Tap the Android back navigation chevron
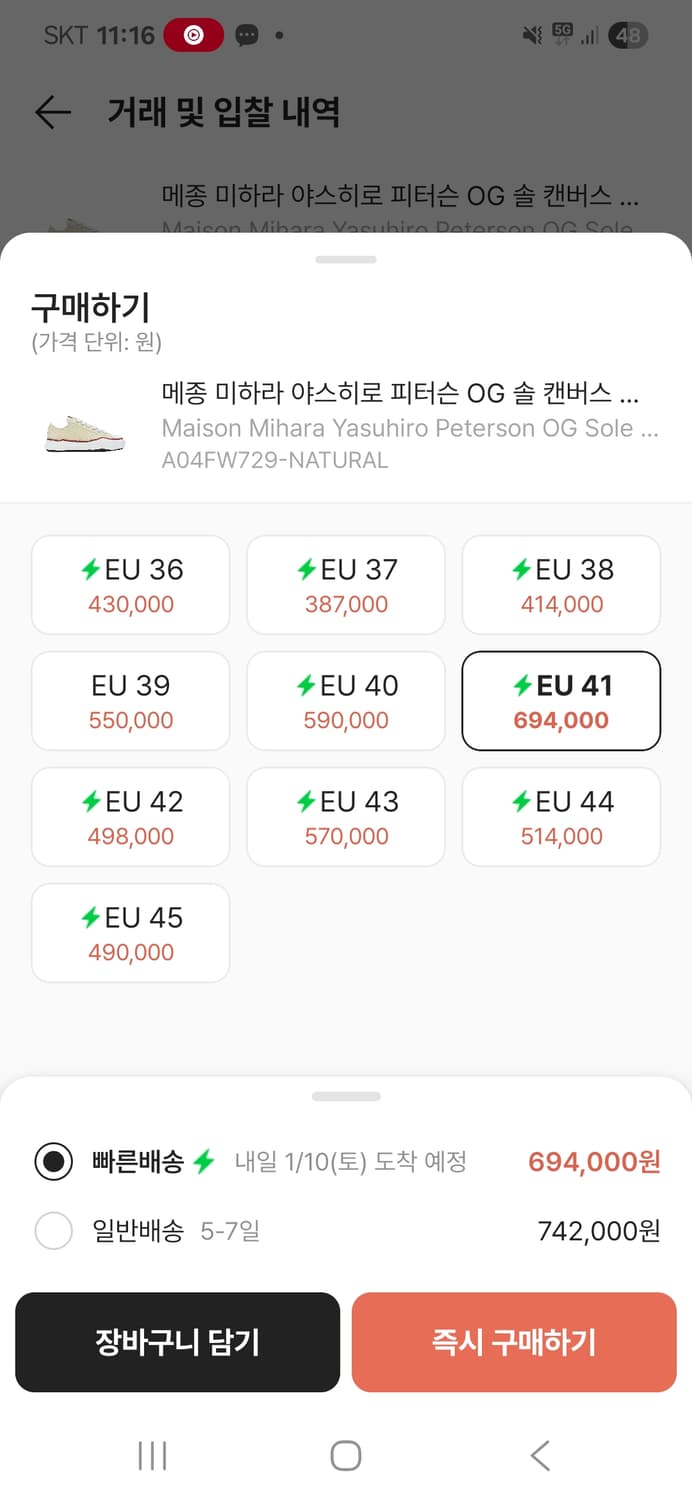The width and height of the screenshot is (692, 1500). [540, 1455]
